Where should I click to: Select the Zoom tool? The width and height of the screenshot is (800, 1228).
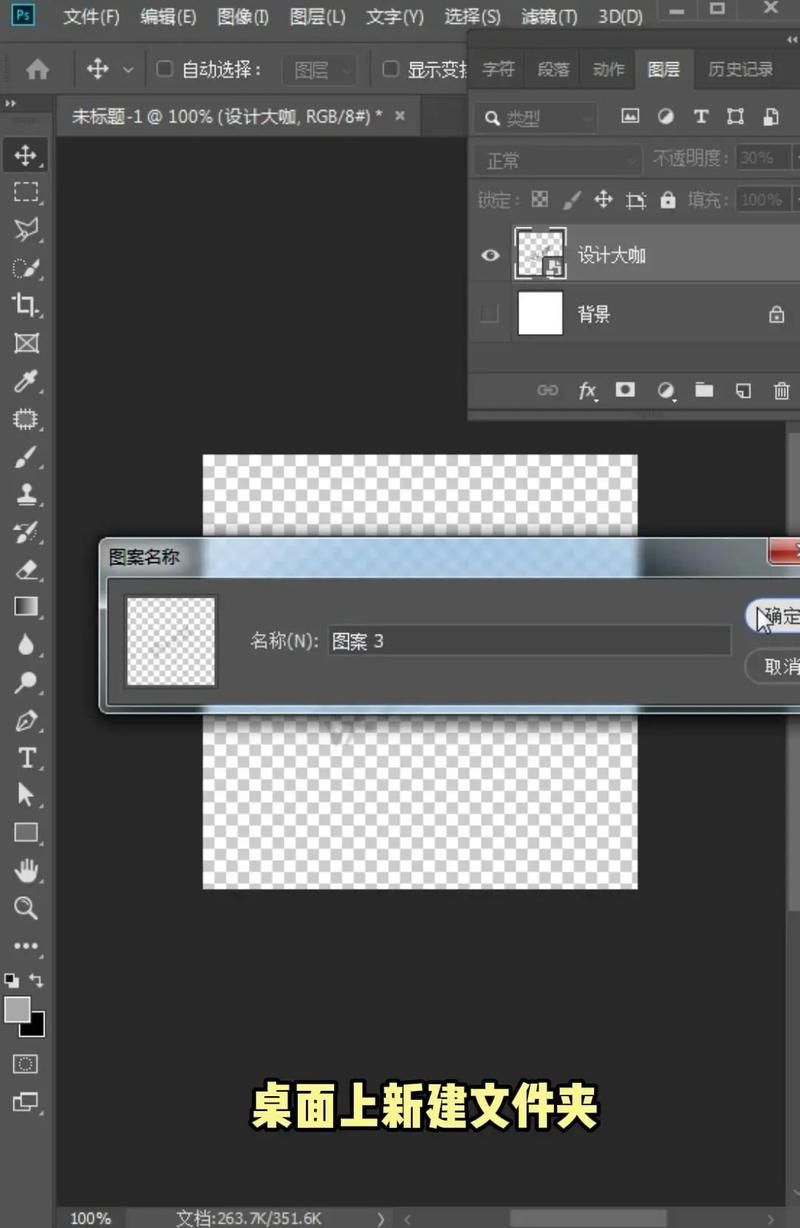[x=26, y=908]
